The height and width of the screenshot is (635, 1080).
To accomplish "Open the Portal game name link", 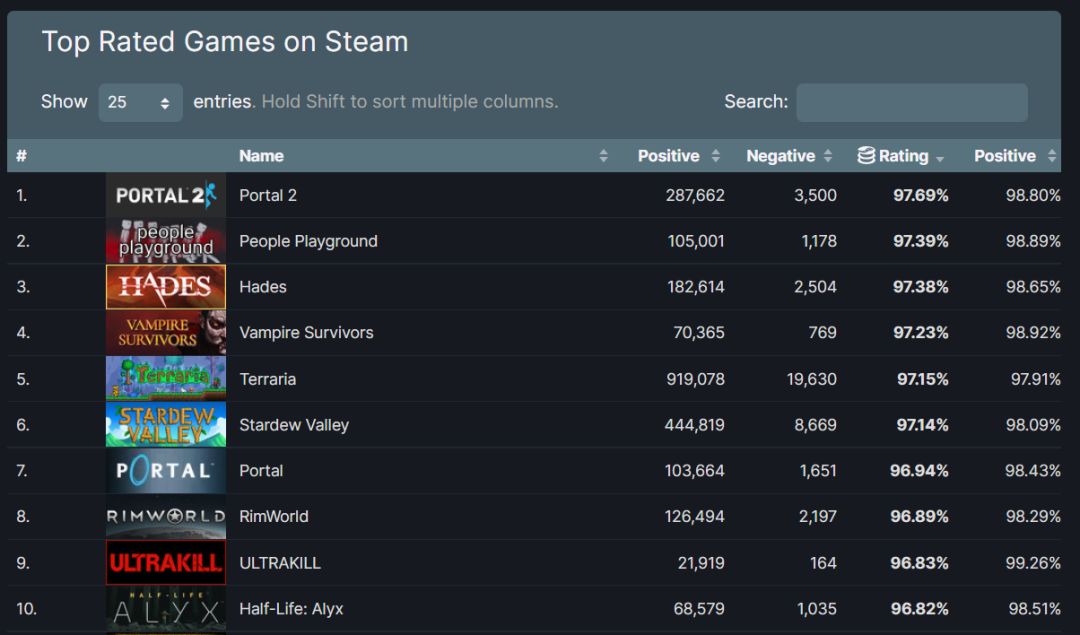I will pyautogui.click(x=261, y=471).
